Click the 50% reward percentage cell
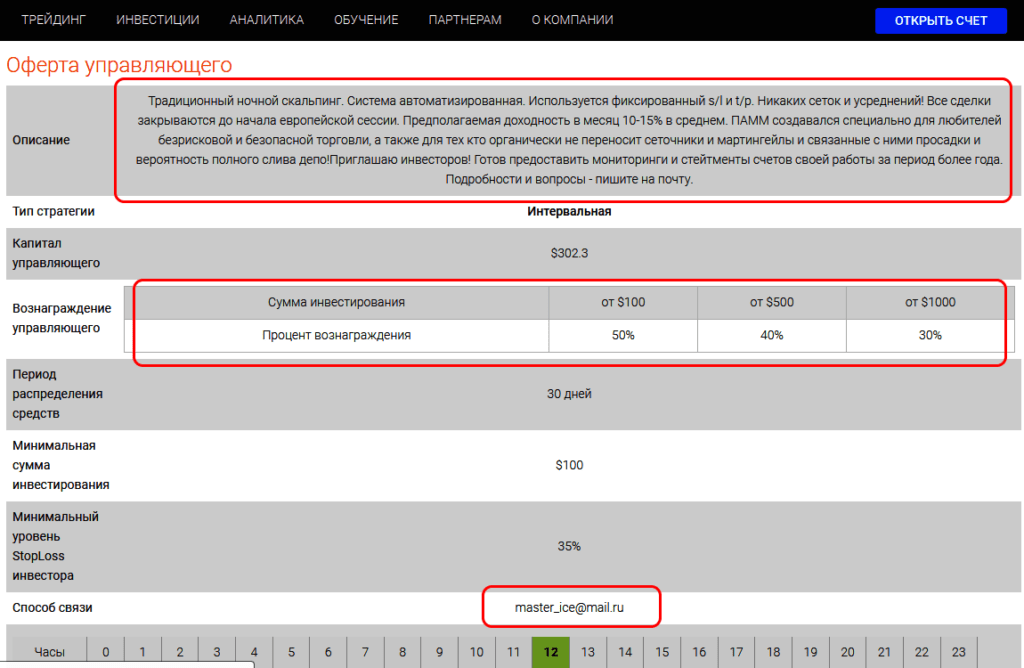 [x=623, y=337]
